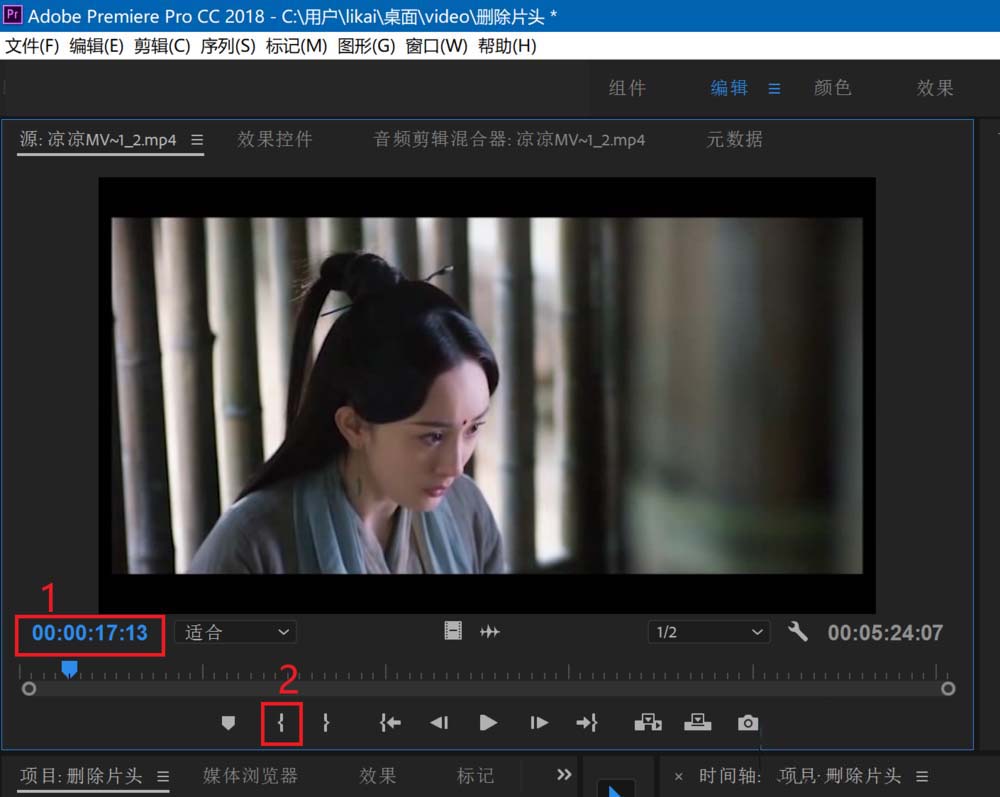Open the 元数据 tab

pos(734,139)
